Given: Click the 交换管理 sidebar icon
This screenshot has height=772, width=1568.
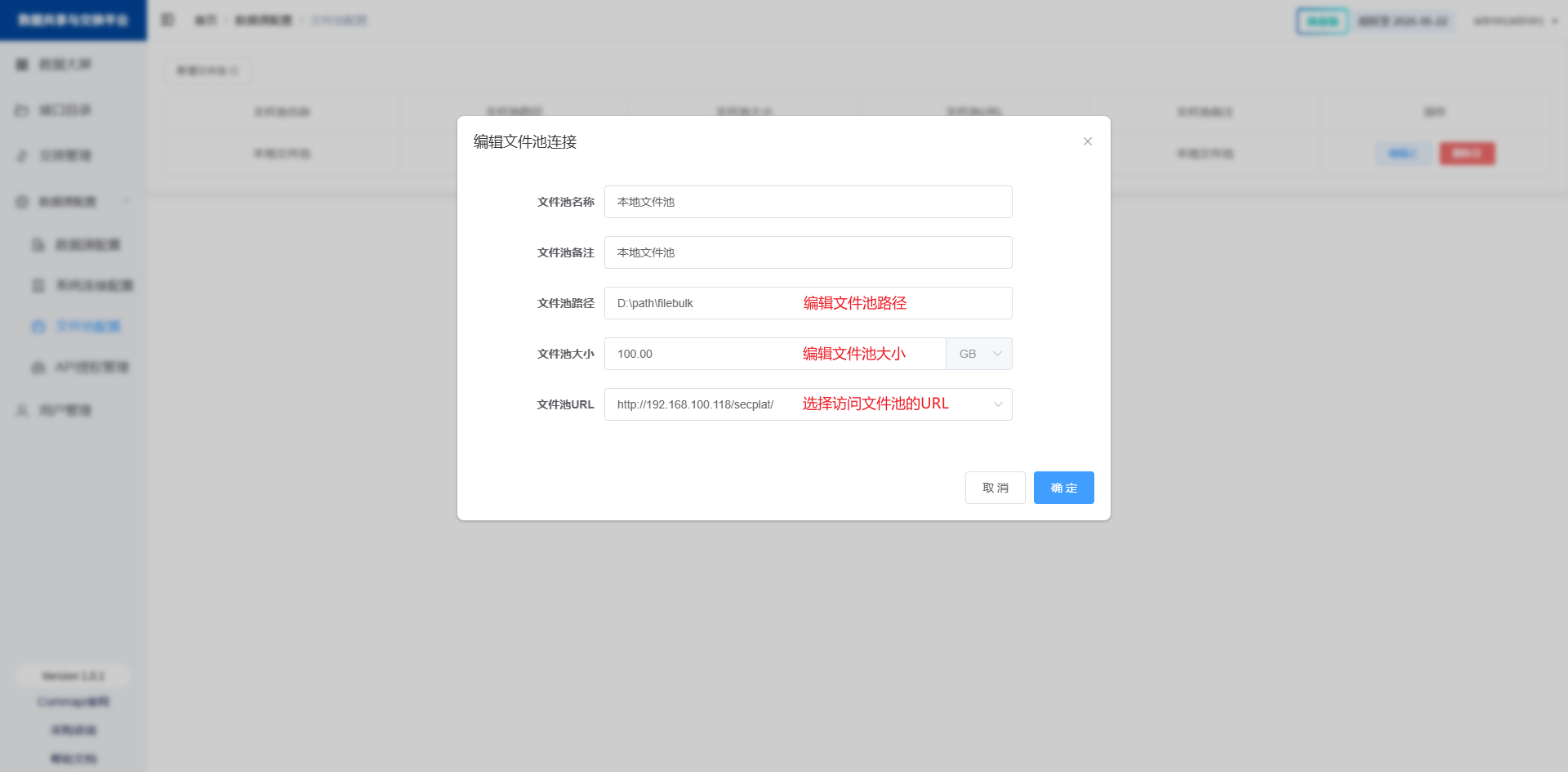Looking at the screenshot, I should [x=22, y=156].
